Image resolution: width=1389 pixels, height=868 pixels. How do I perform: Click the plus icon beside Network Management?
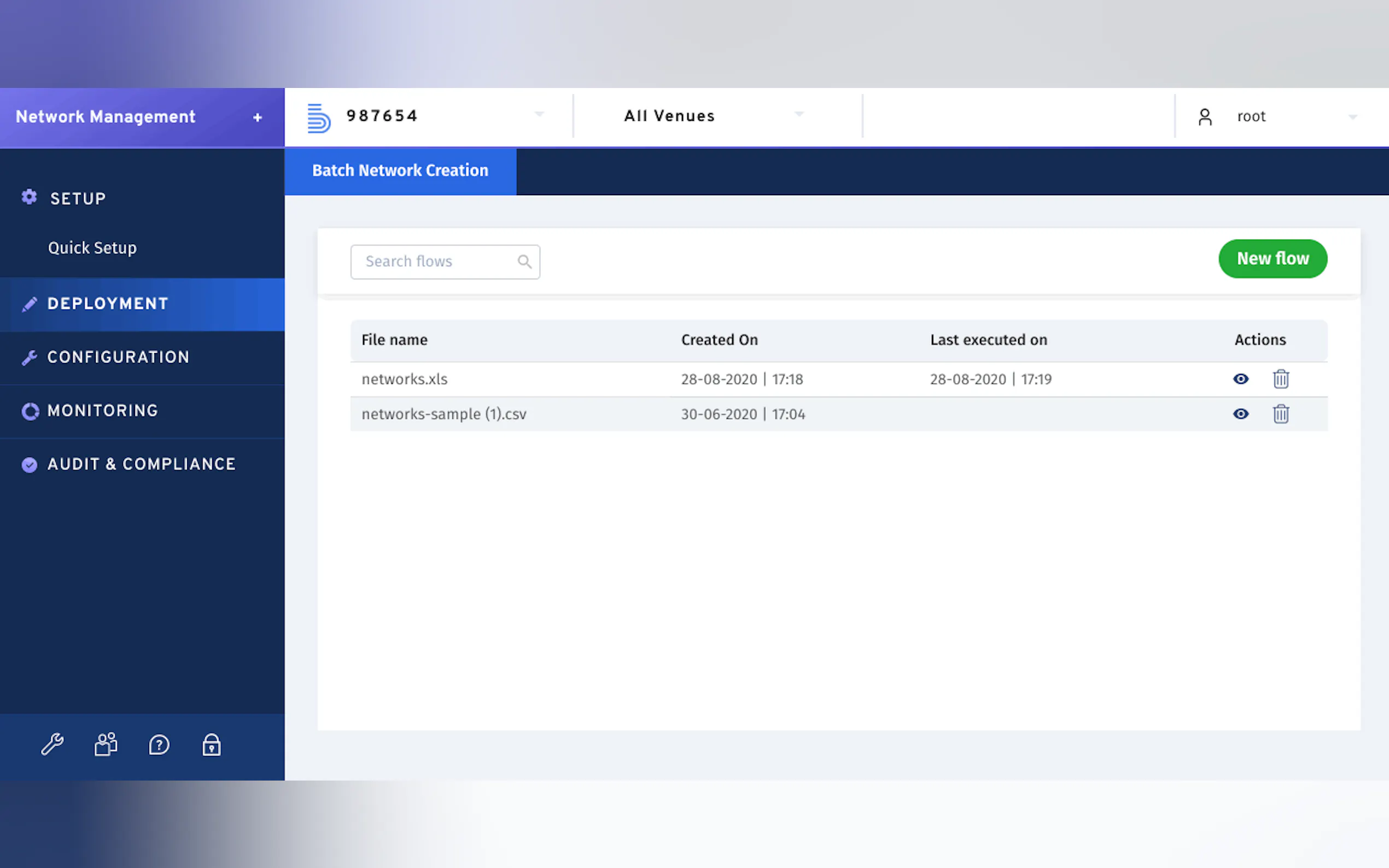point(257,117)
